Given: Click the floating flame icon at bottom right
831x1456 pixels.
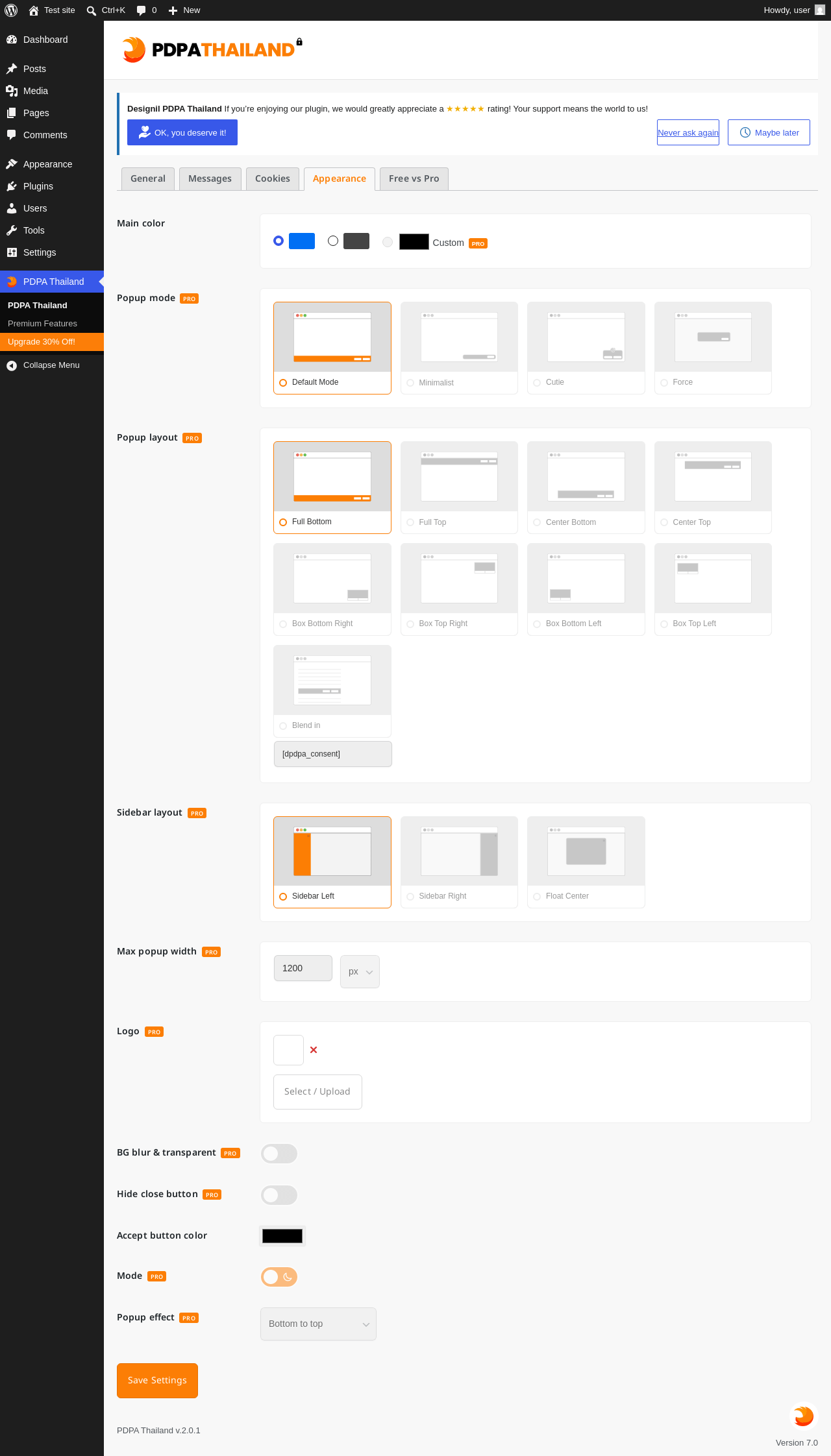Looking at the screenshot, I should (804, 1416).
